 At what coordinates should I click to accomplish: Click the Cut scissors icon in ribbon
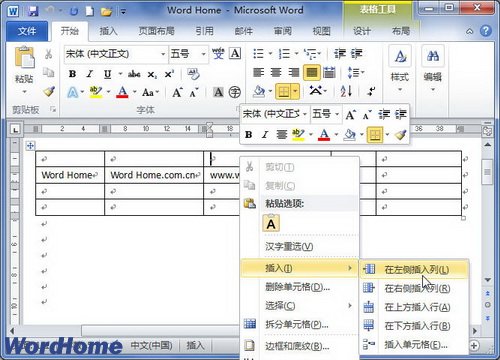(x=49, y=54)
